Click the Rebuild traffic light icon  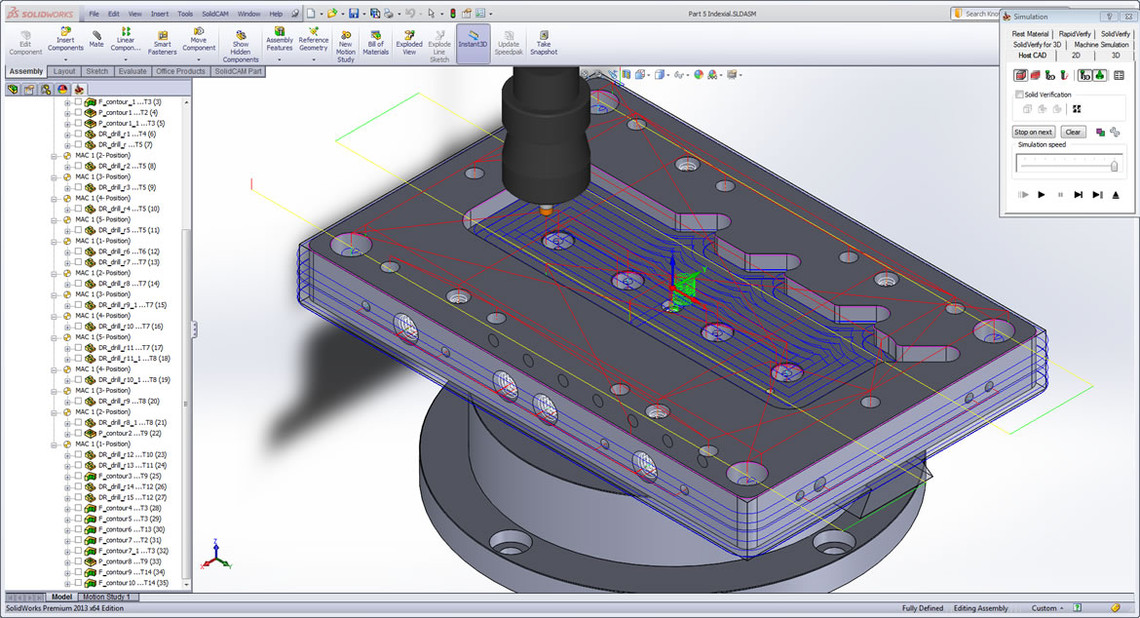[452, 13]
